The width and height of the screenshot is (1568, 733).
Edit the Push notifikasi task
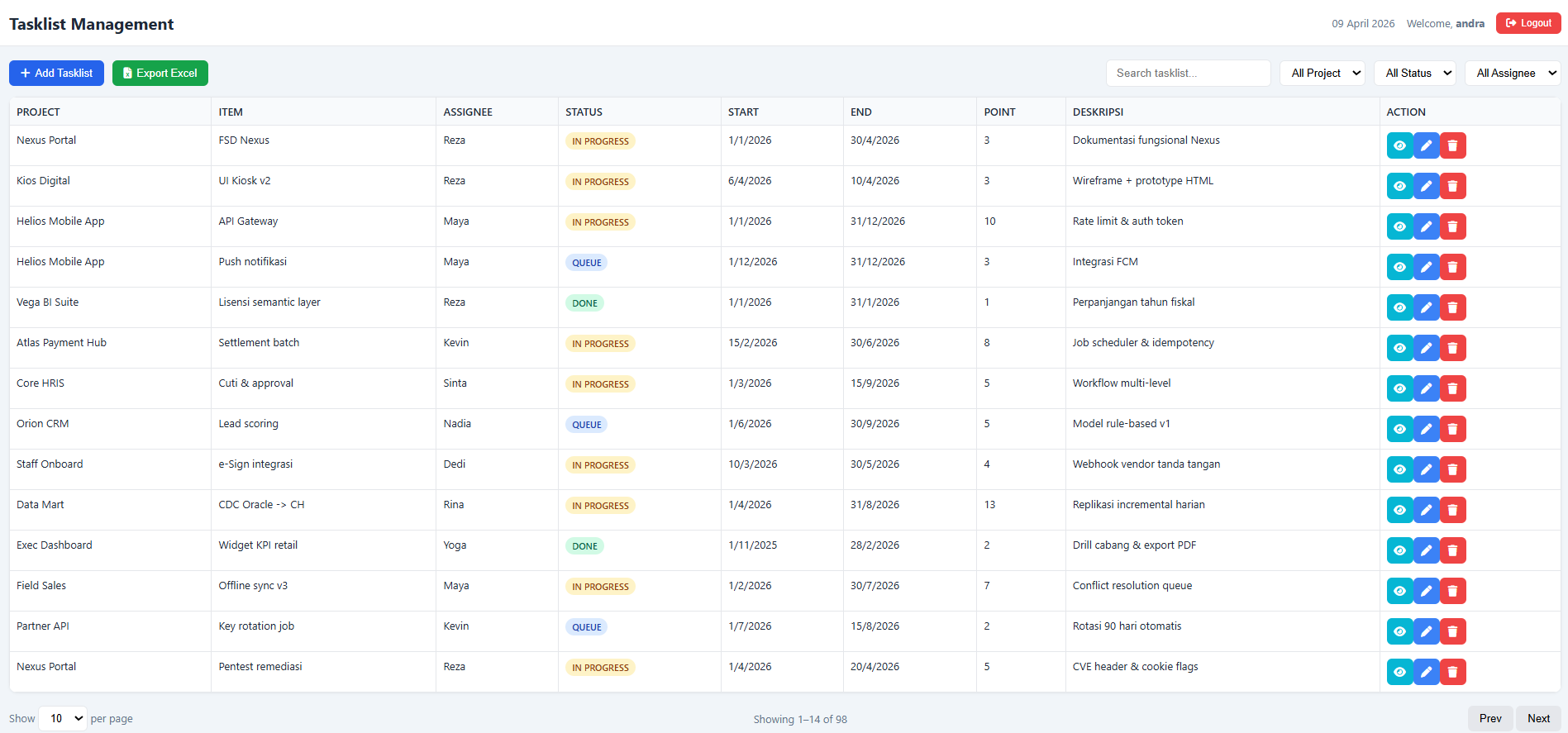click(x=1426, y=267)
